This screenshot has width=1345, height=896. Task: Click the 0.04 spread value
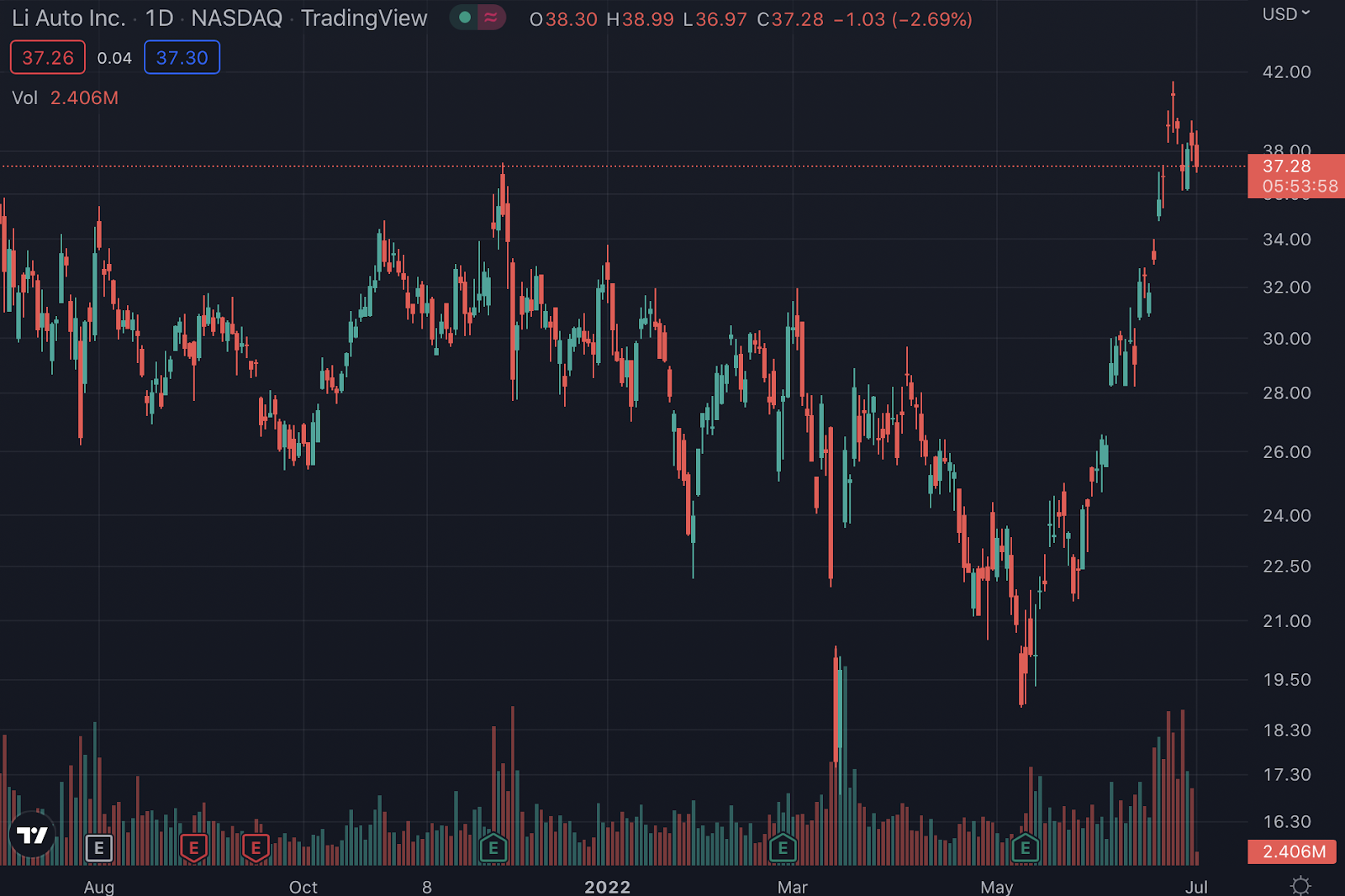(114, 58)
